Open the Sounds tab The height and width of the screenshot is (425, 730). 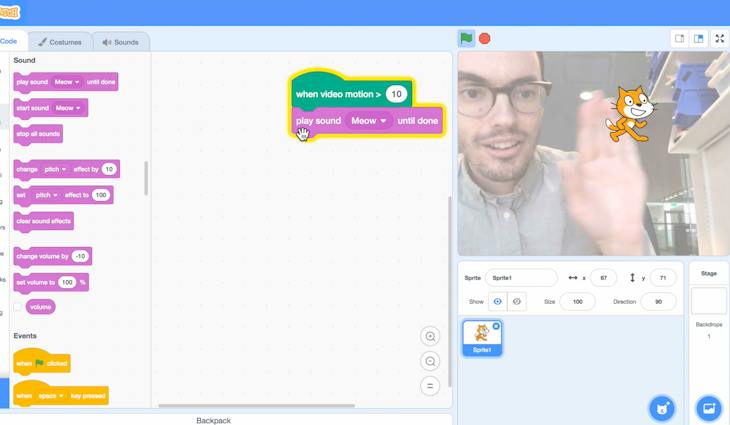click(121, 42)
